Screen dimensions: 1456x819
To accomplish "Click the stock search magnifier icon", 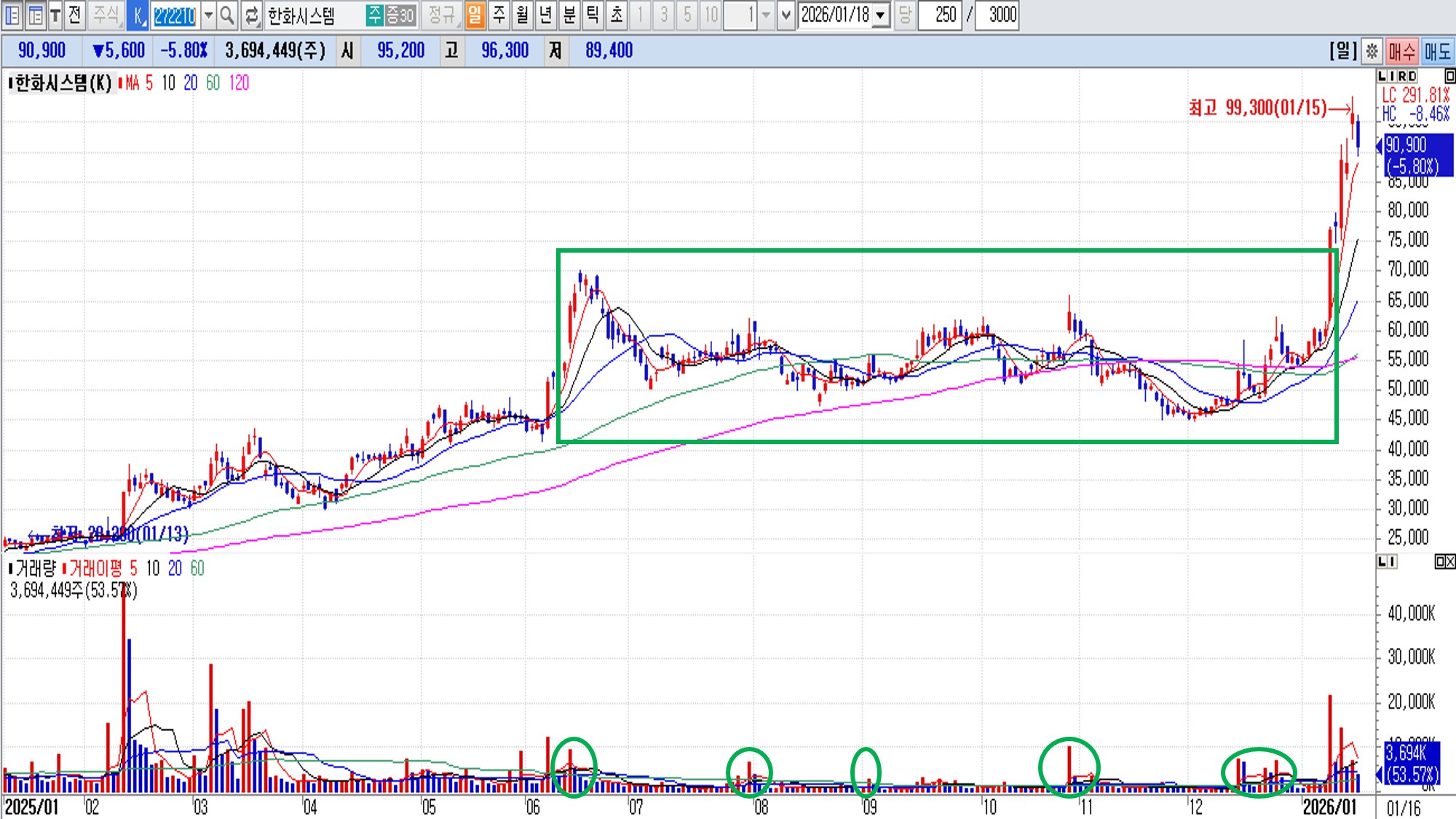I will [227, 15].
